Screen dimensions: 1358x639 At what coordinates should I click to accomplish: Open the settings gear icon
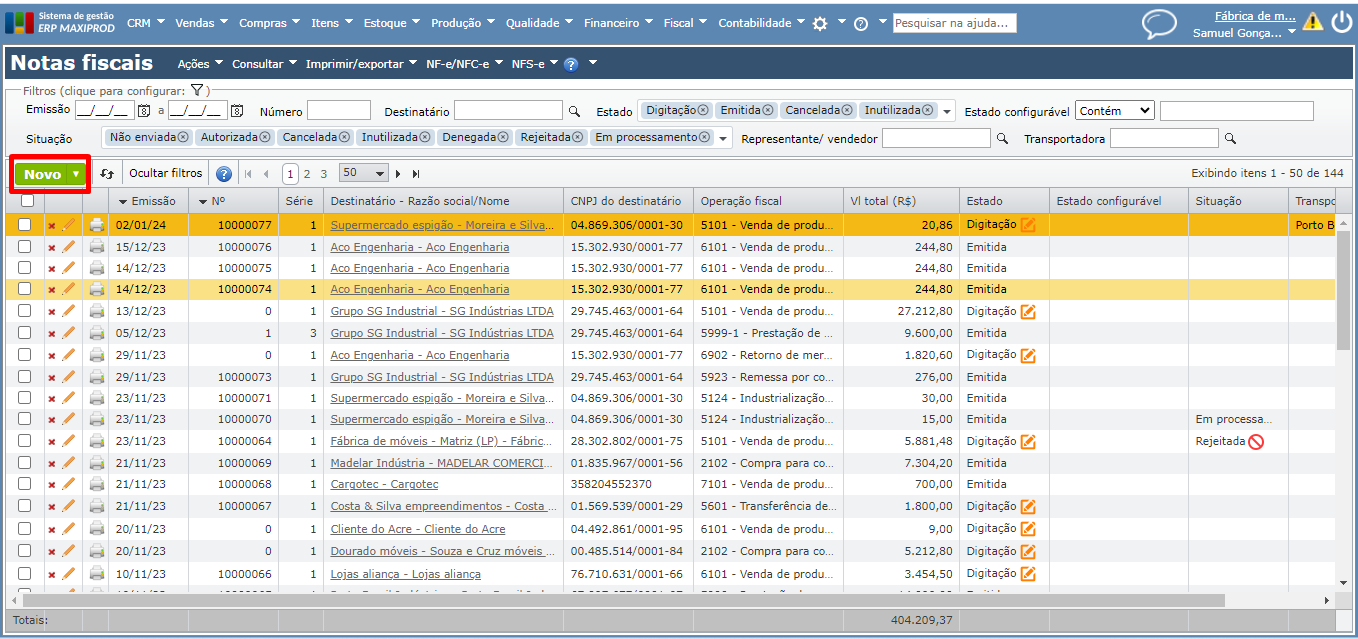(x=820, y=24)
